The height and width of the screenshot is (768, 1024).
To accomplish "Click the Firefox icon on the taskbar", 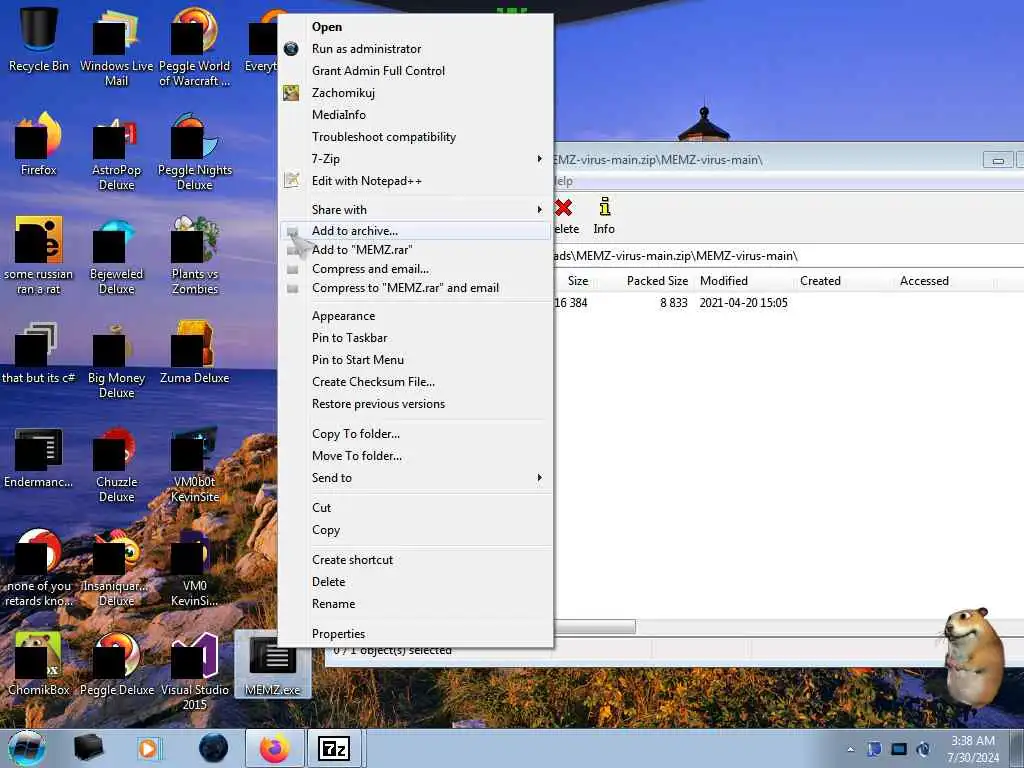I will tap(274, 748).
